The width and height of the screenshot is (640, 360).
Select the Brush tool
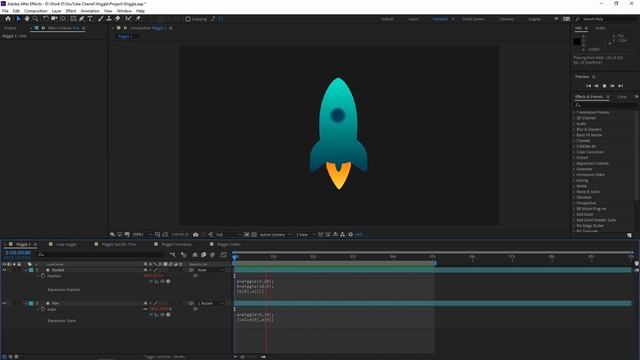click(x=100, y=19)
